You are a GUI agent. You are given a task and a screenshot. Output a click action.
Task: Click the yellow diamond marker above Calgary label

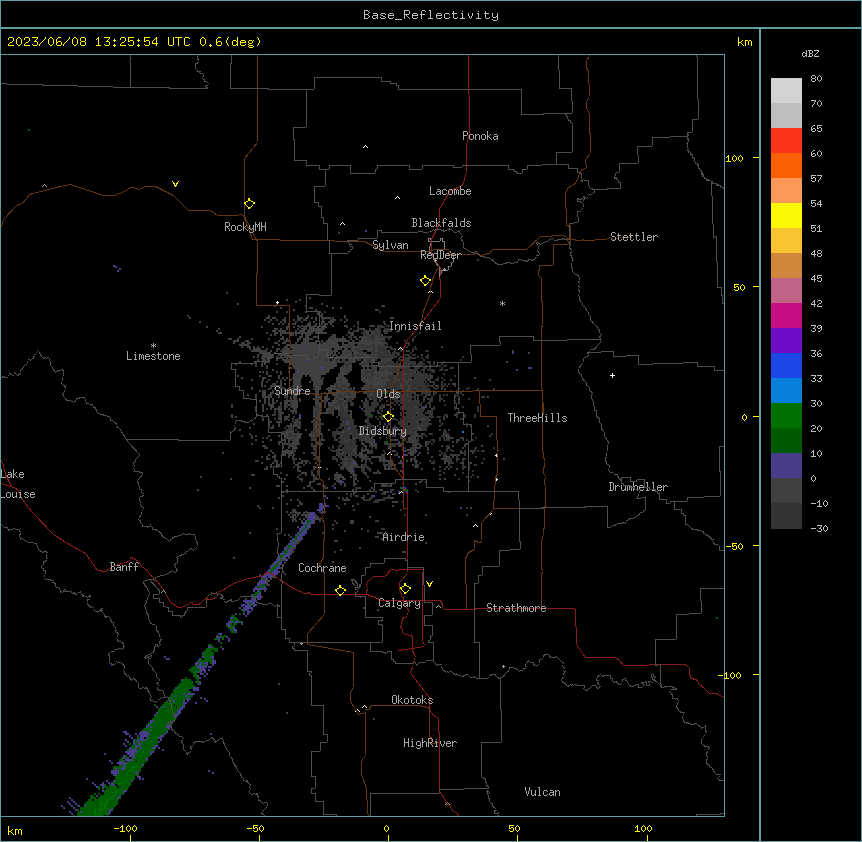(x=405, y=589)
